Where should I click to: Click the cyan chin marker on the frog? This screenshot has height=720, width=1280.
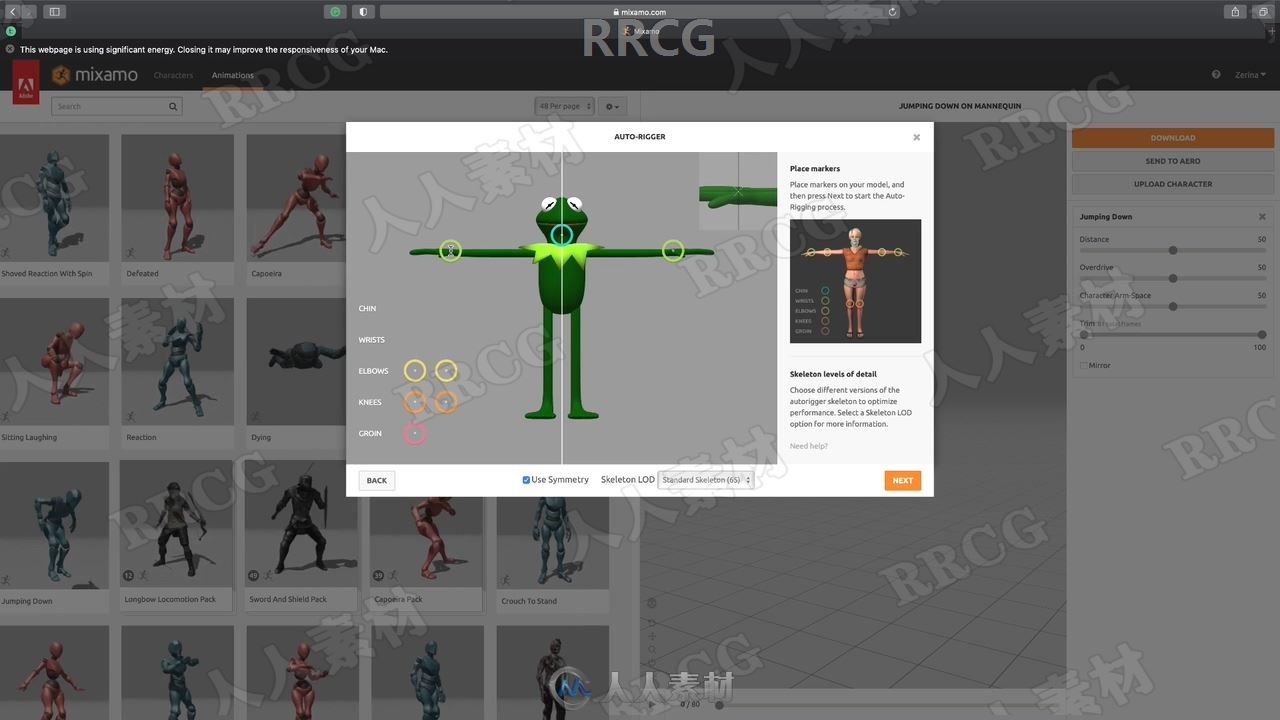click(562, 235)
